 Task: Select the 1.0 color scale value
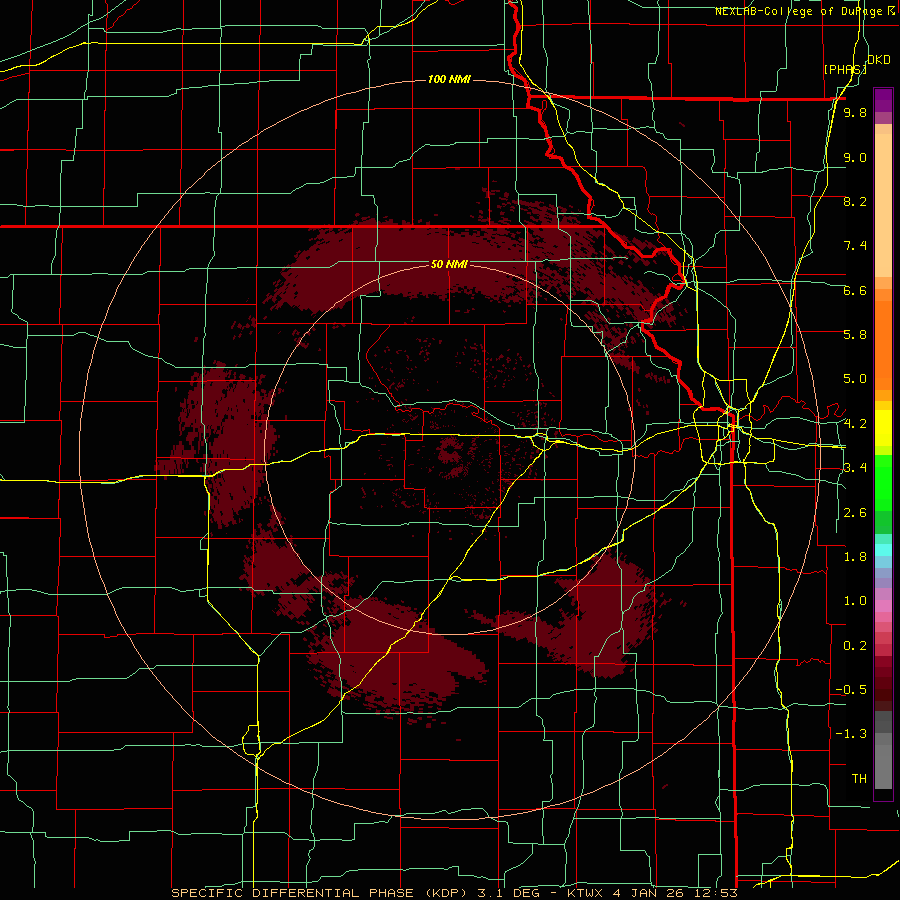point(855,601)
